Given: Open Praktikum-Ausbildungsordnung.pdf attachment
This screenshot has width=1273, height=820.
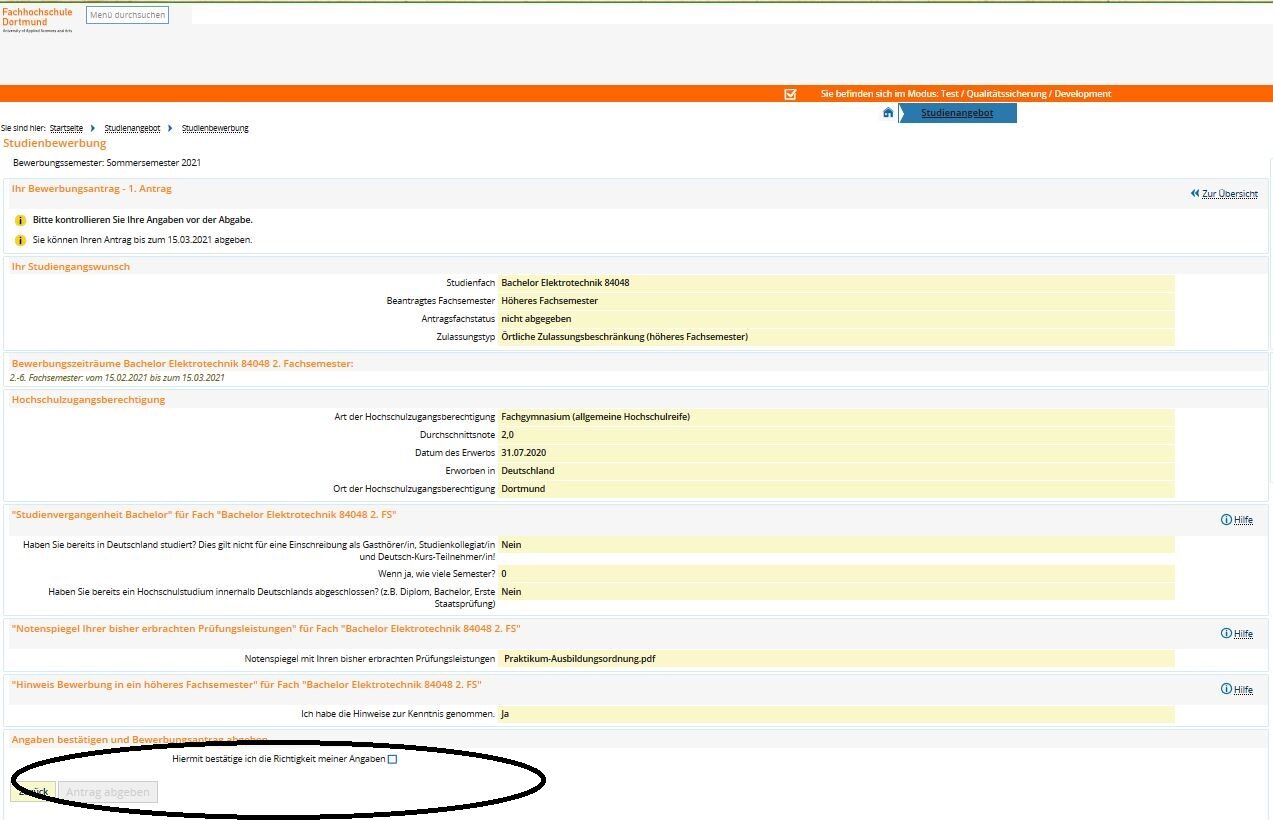Looking at the screenshot, I should [x=579, y=659].
